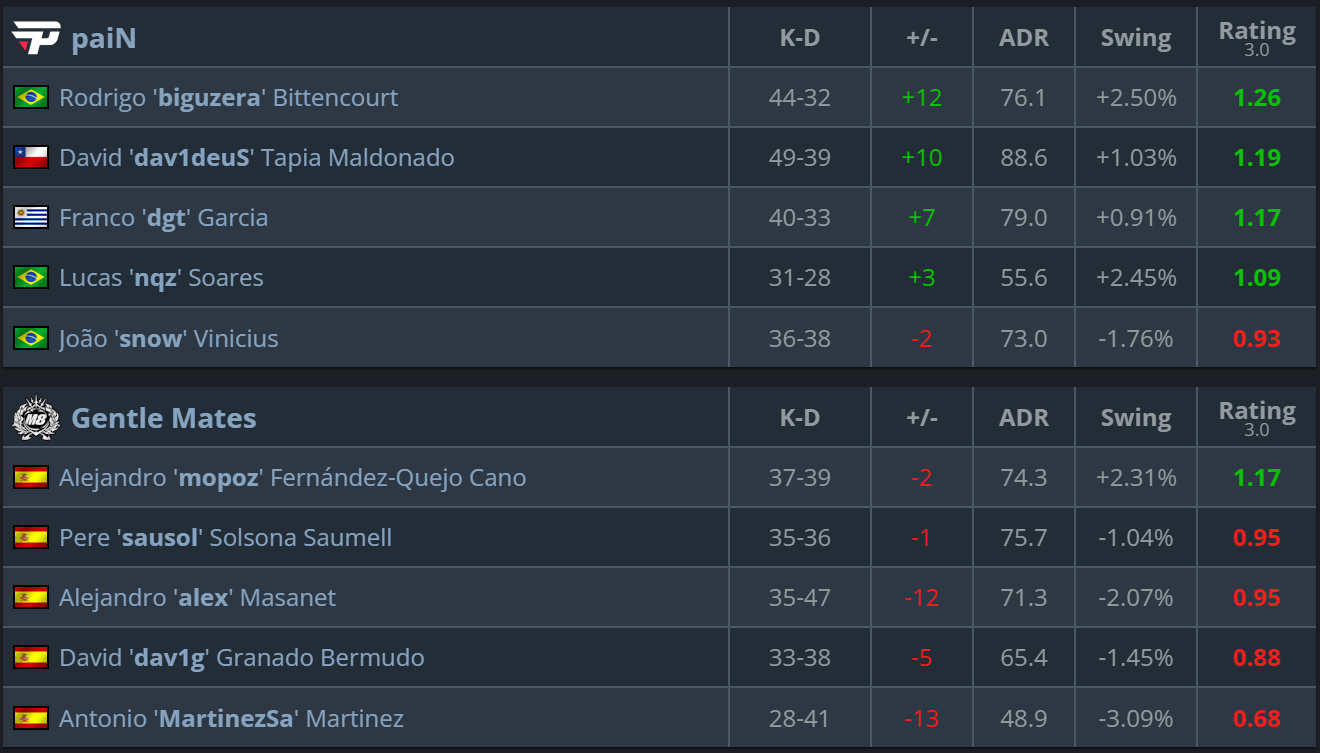Screen dimensions: 1320x753
Task: Open Pere 'sausol' Solsona Saumell's profile
Action: 225,537
